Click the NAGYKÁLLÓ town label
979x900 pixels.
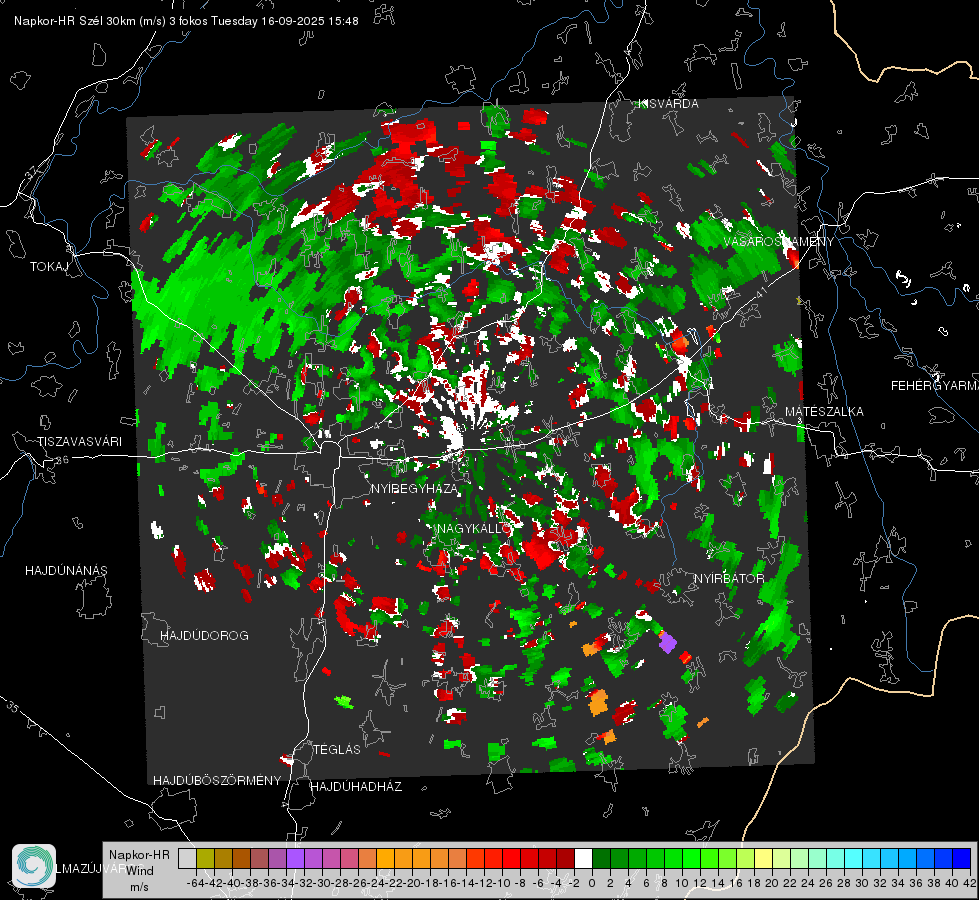point(474,528)
